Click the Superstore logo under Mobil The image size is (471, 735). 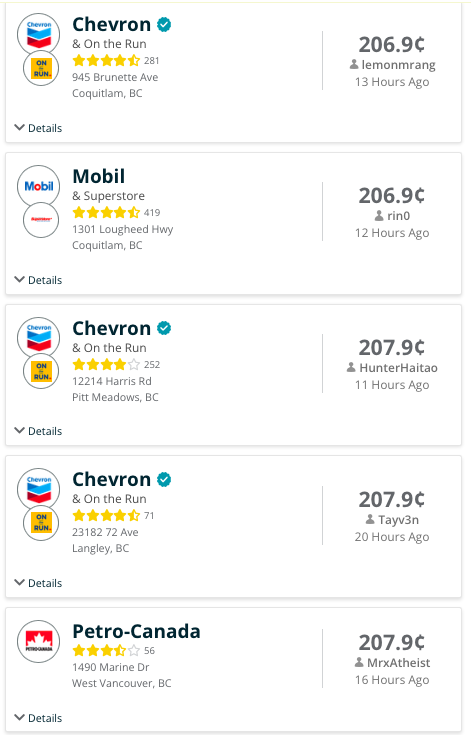pyautogui.click(x=41, y=220)
